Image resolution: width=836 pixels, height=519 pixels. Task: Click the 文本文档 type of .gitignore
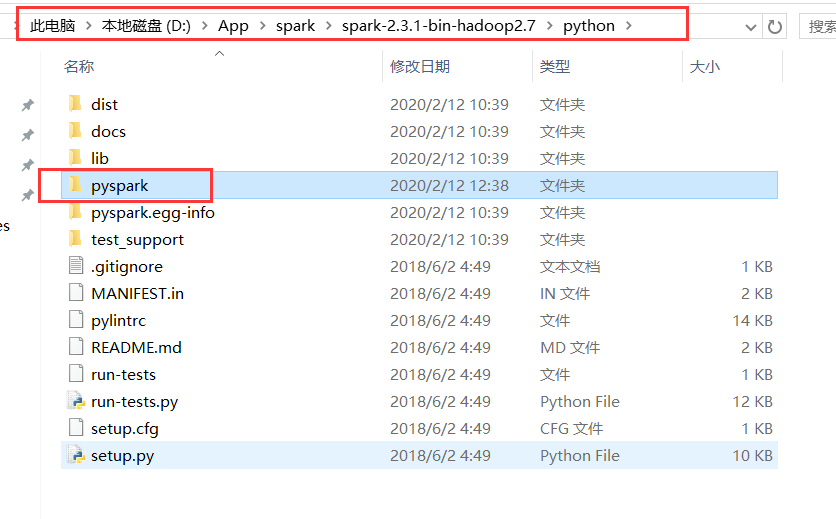pos(570,267)
